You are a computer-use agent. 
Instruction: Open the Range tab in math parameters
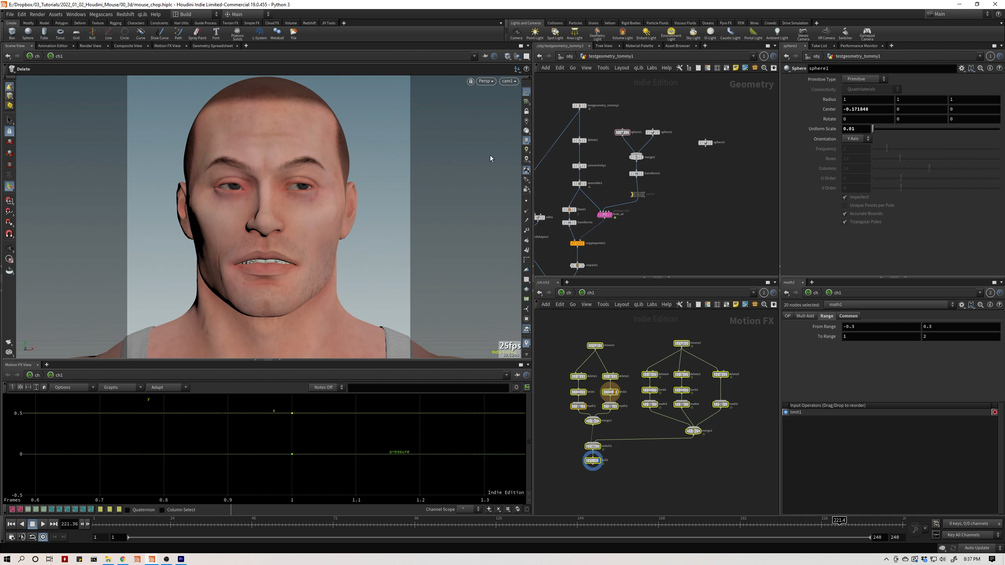click(x=827, y=316)
